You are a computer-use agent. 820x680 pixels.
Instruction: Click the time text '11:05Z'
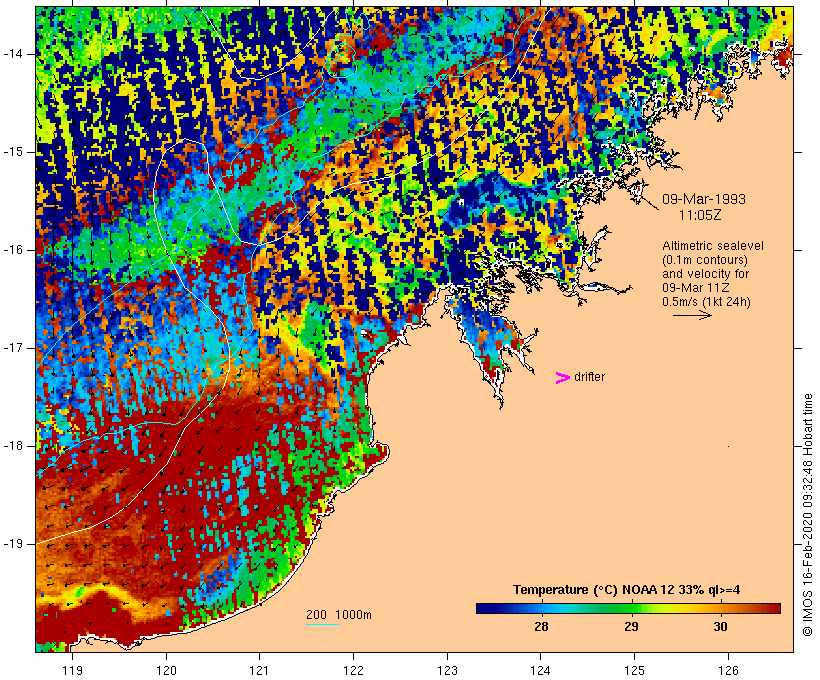(700, 215)
